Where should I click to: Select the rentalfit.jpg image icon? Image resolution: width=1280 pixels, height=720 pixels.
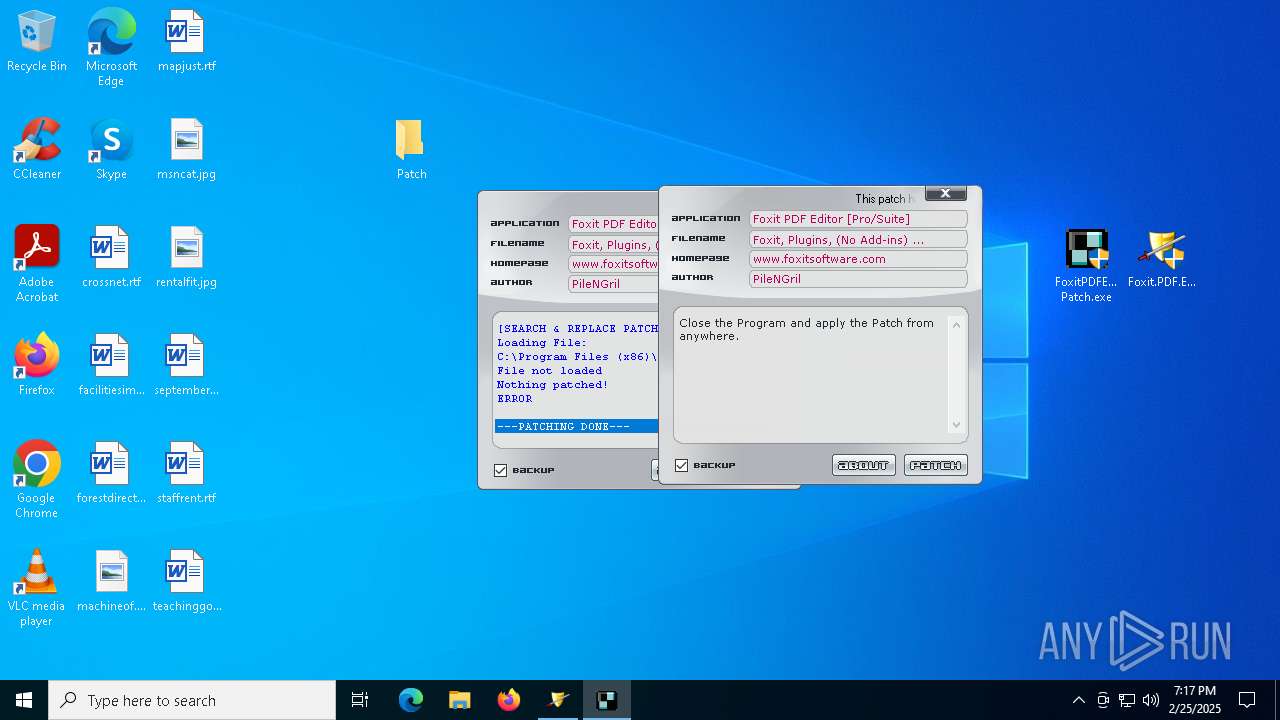point(186,257)
